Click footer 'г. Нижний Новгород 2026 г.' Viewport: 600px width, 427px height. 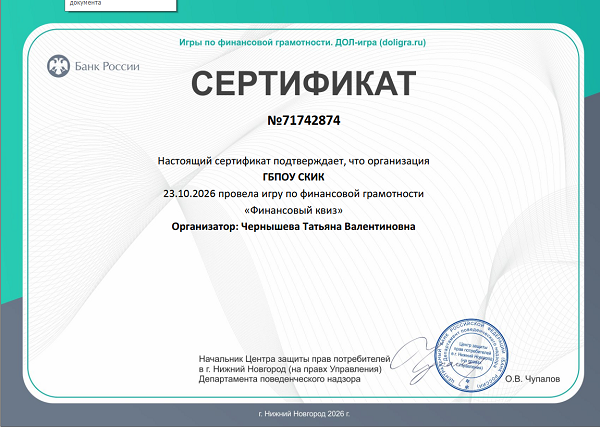(304, 414)
